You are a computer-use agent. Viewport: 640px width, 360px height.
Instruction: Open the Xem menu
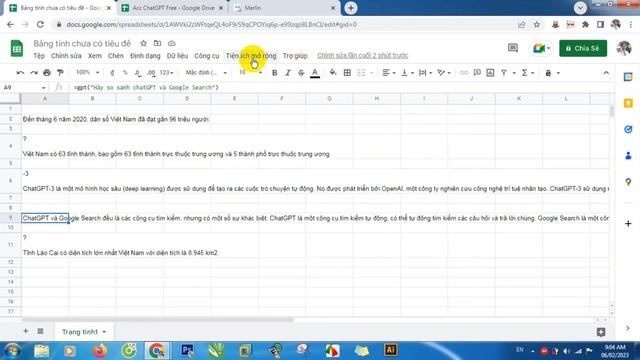tap(95, 56)
